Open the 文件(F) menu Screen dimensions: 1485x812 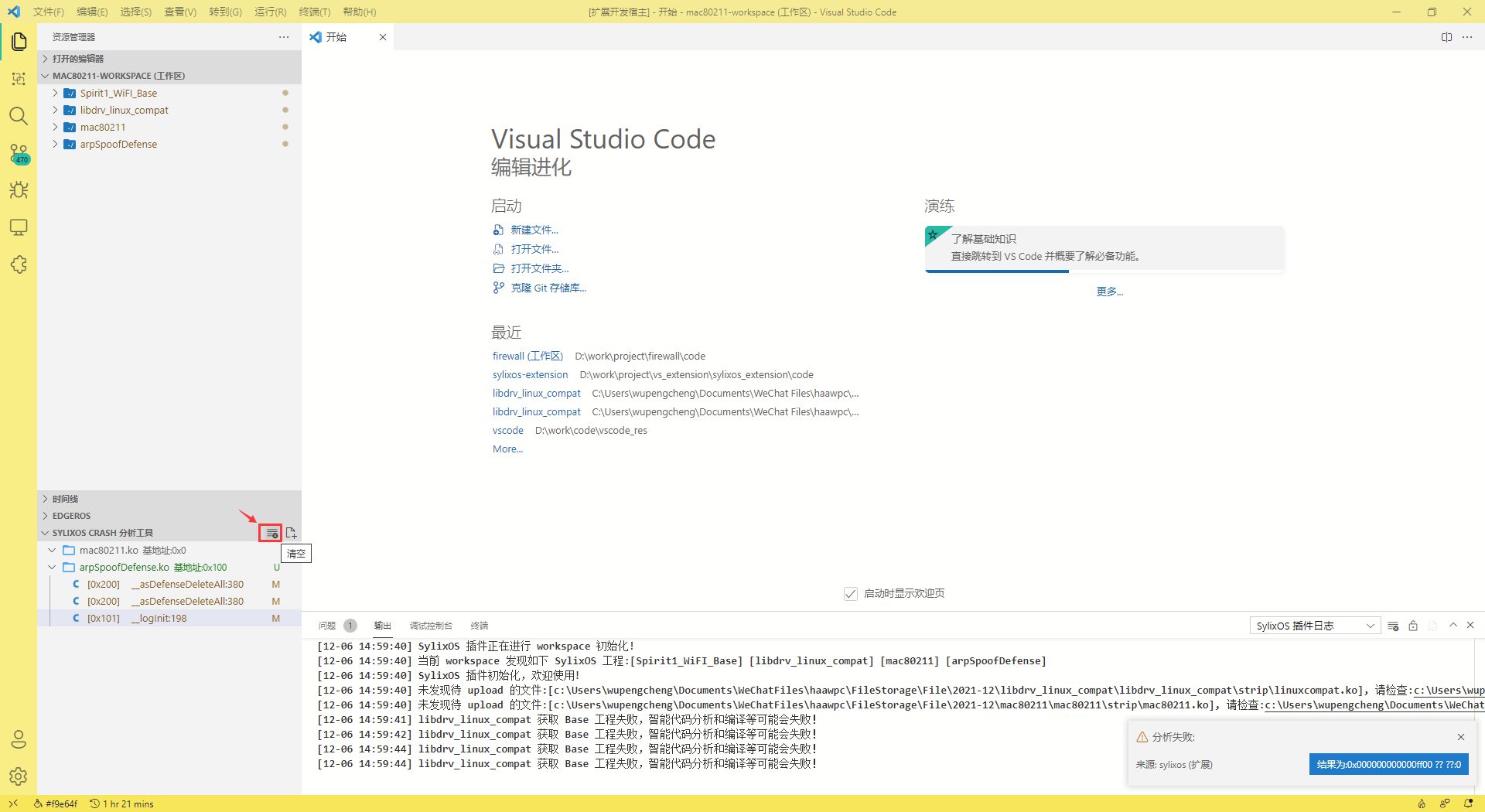(x=49, y=12)
